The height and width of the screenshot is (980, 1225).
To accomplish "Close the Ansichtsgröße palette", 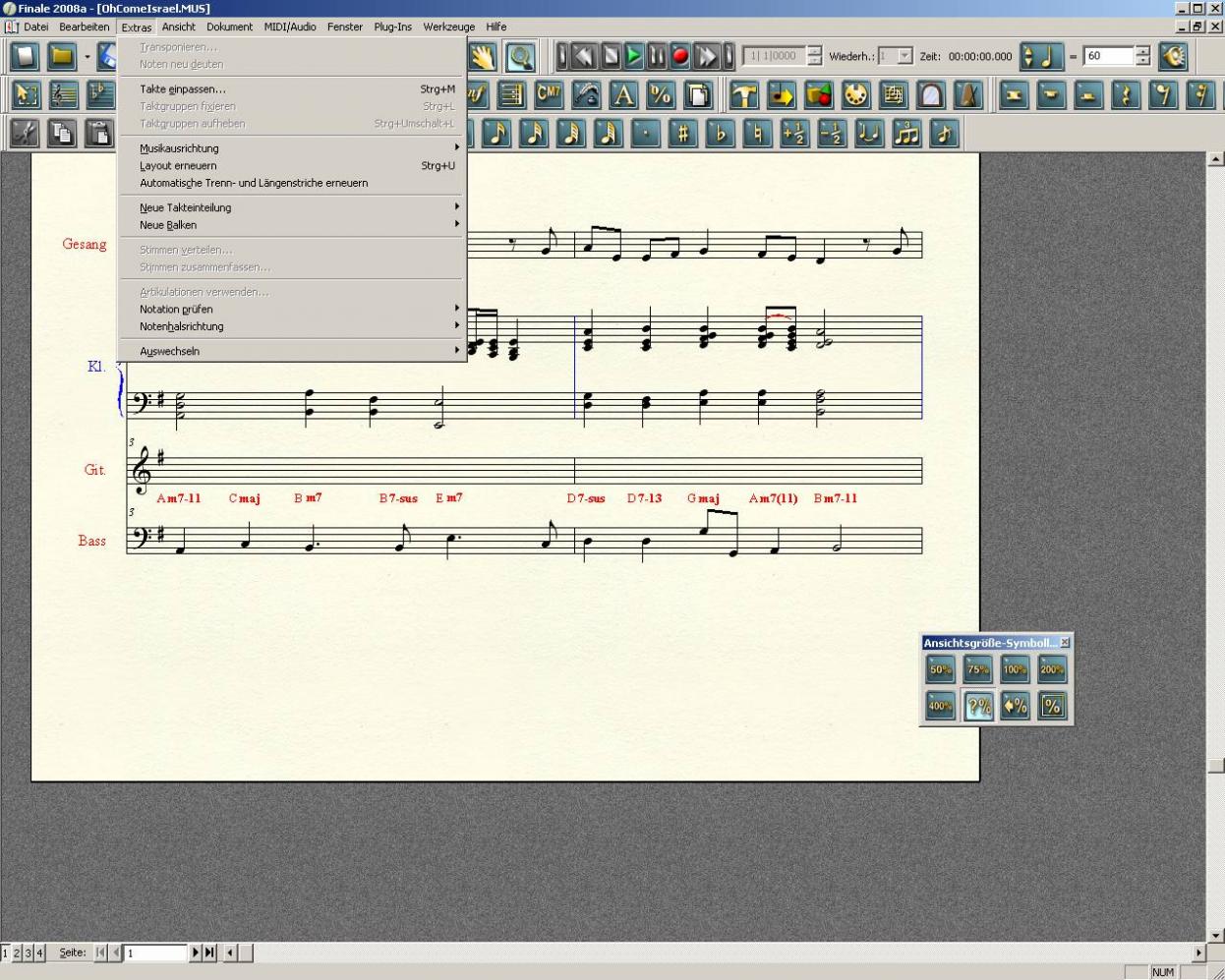I will tap(1065, 642).
